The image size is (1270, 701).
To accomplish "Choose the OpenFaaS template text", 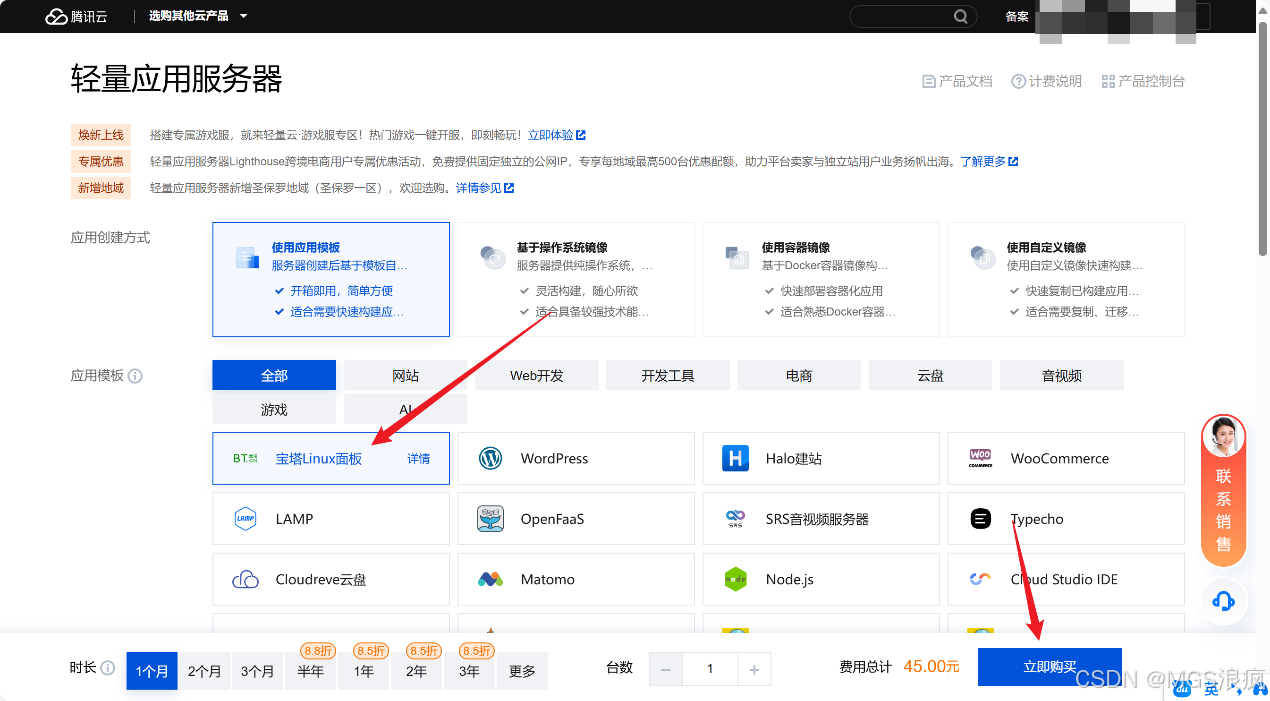I will pos(552,518).
